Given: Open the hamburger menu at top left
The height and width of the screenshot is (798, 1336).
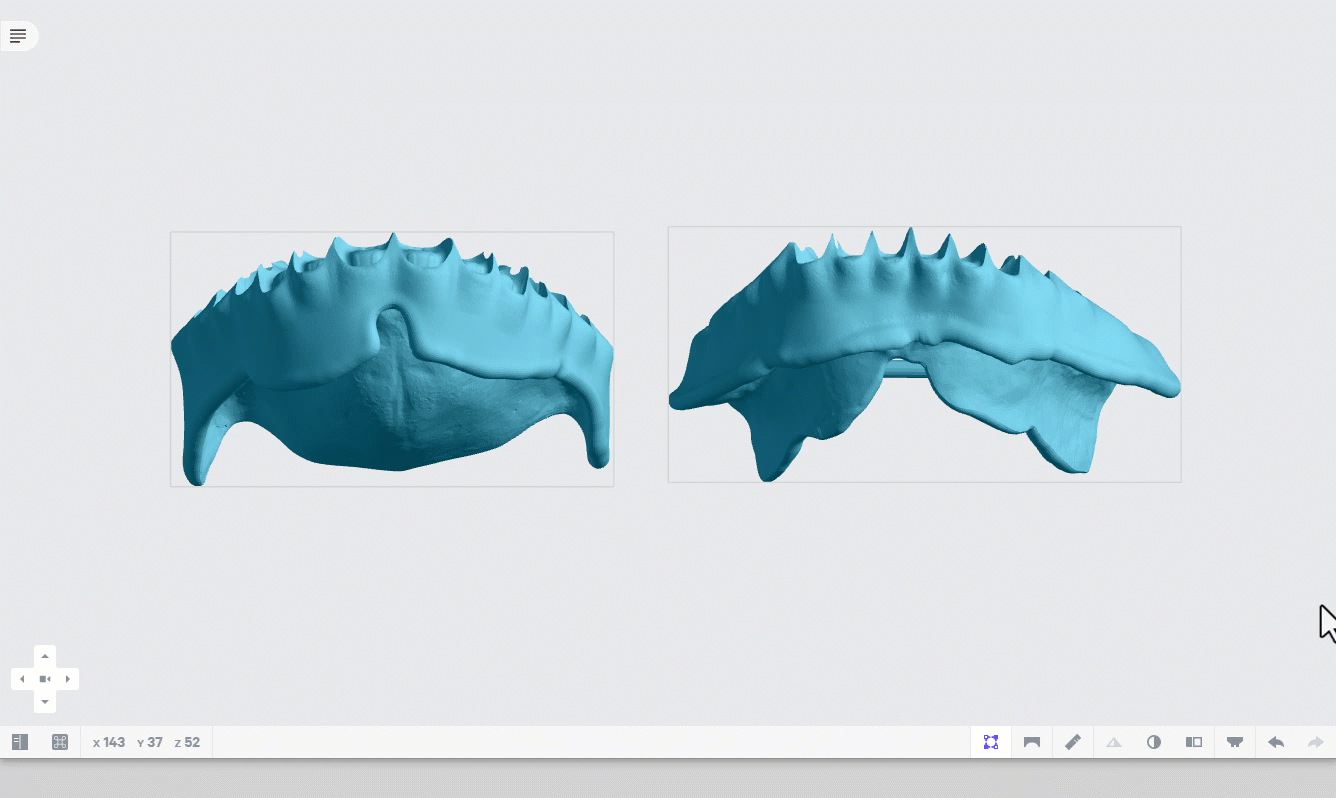Looking at the screenshot, I should (x=18, y=36).
